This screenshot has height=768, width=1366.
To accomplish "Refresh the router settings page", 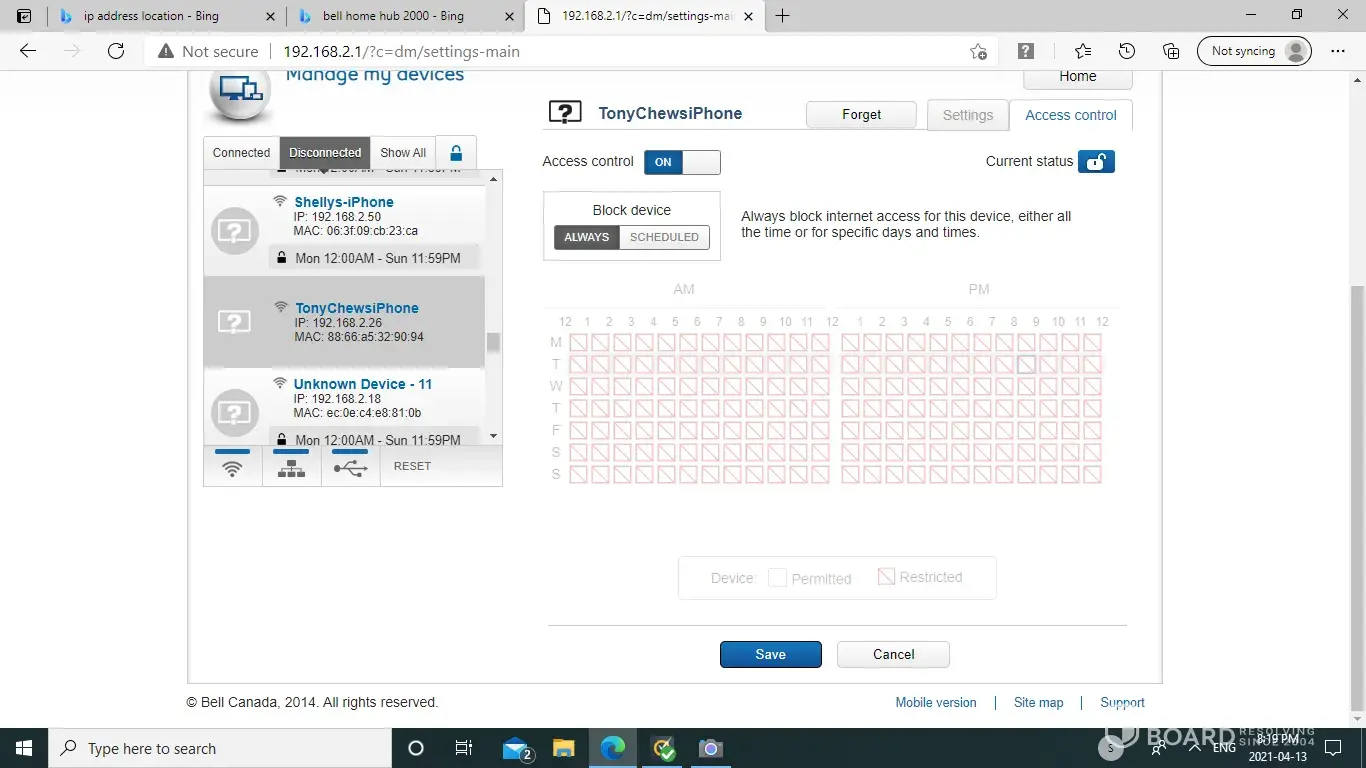I will pyautogui.click(x=116, y=51).
